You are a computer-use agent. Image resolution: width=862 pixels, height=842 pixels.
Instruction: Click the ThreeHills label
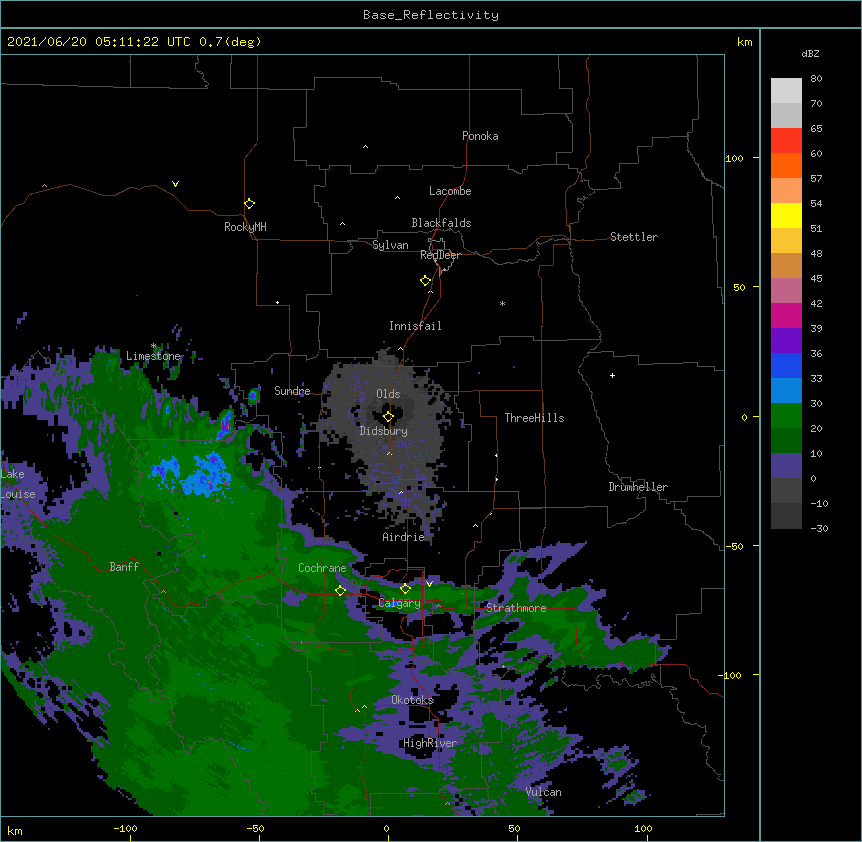pyautogui.click(x=534, y=418)
